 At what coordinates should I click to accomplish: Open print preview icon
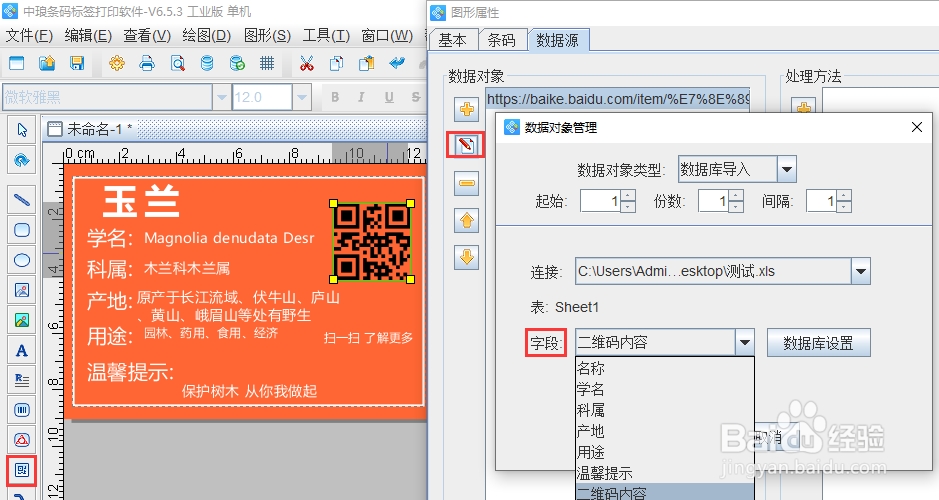(x=177, y=63)
